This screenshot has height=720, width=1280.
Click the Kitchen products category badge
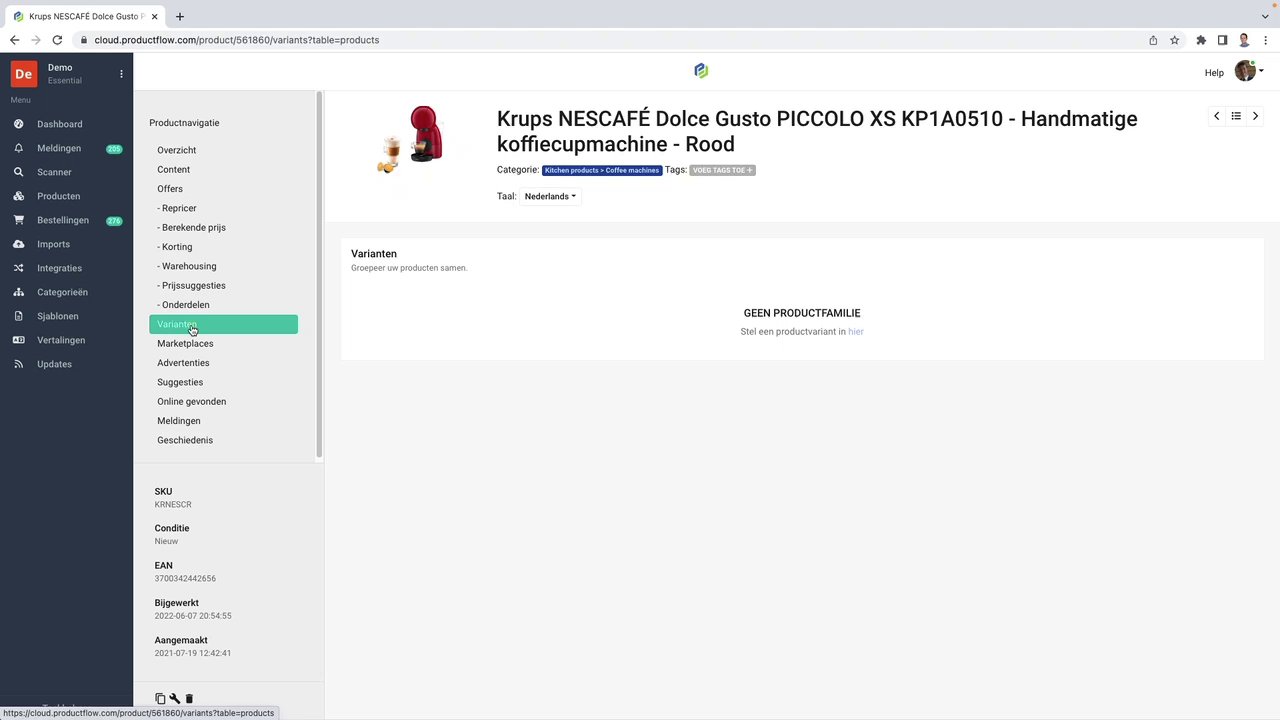tap(602, 170)
